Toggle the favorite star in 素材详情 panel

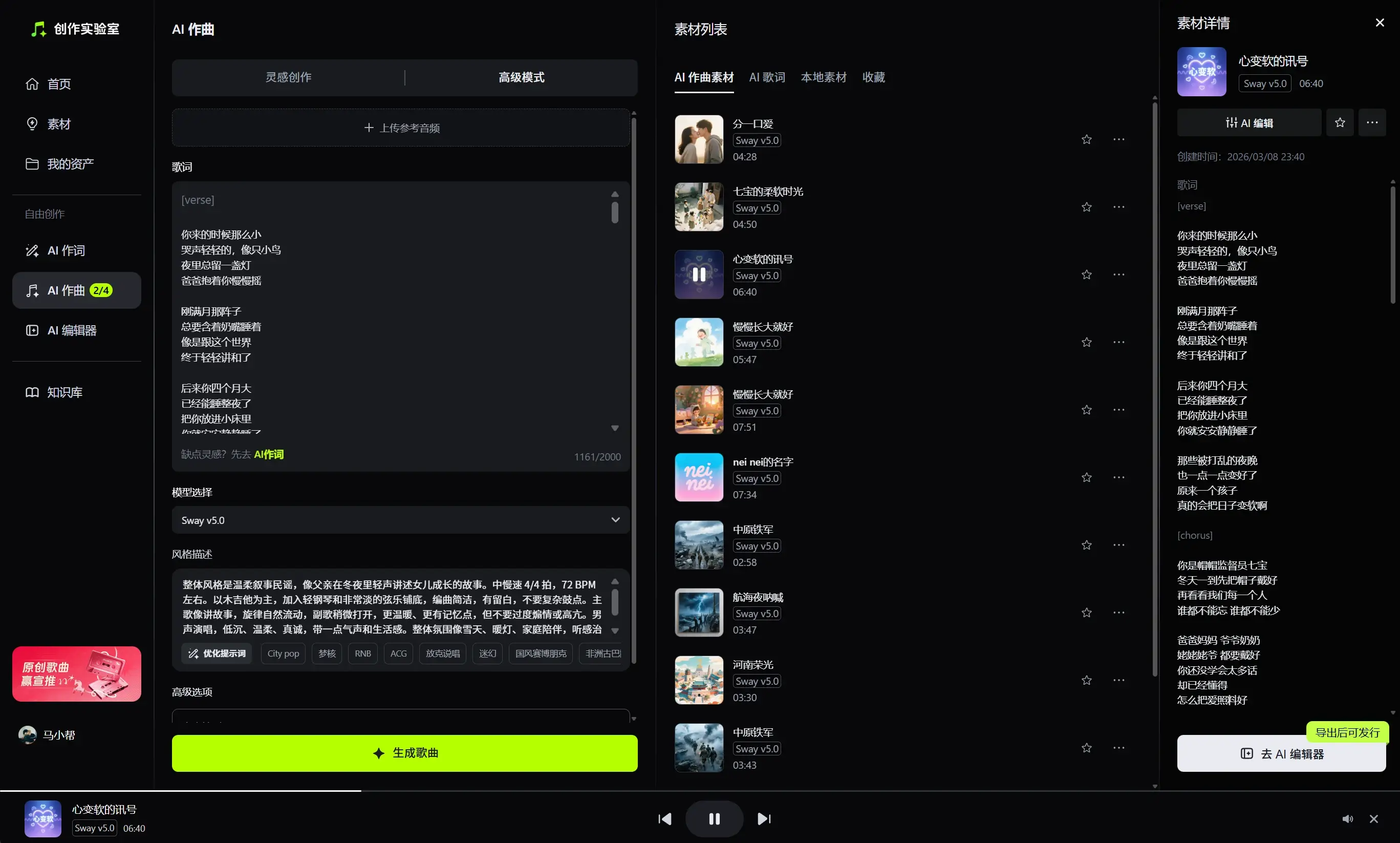click(x=1339, y=123)
